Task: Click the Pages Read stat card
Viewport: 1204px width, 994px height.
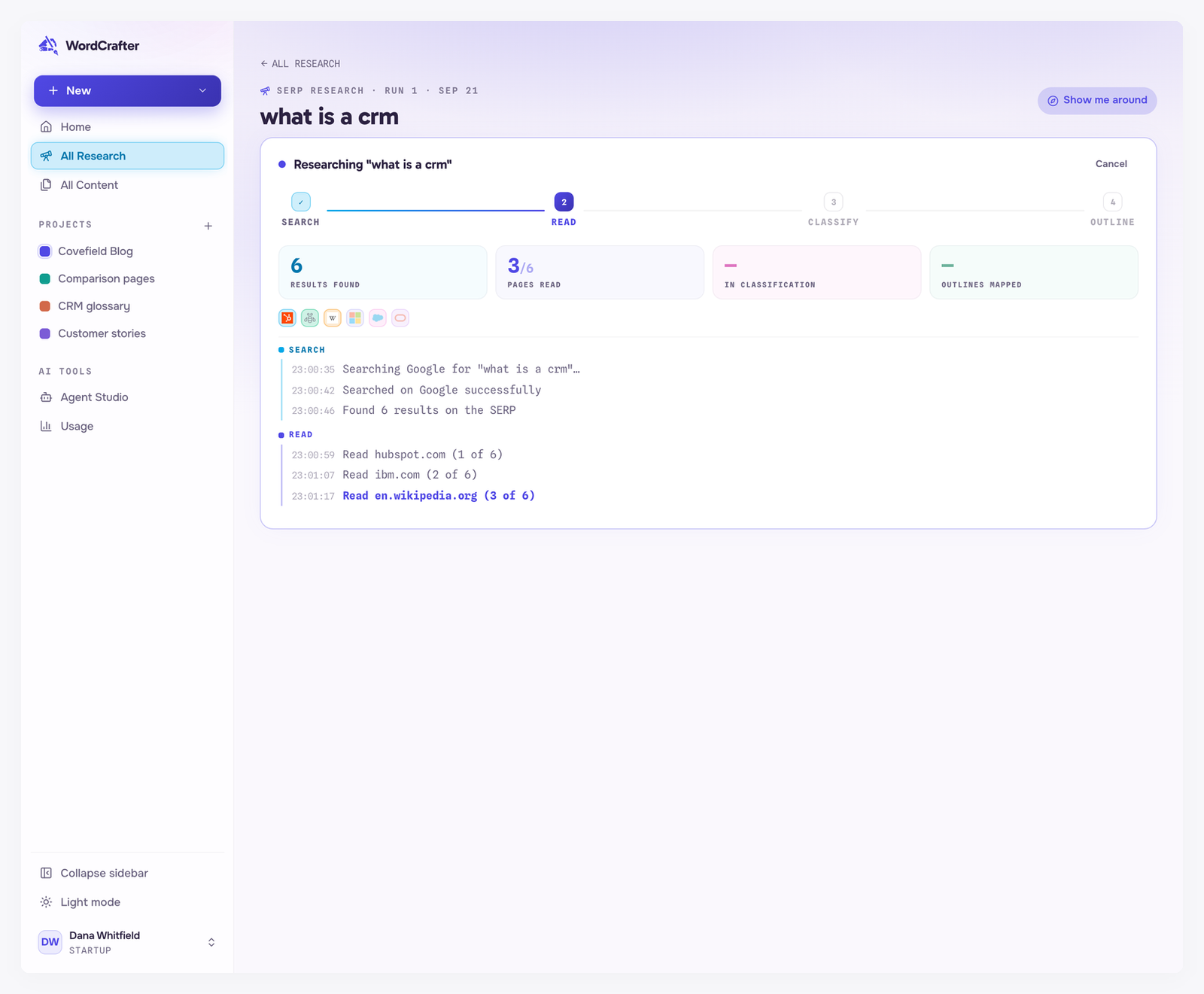Action: [600, 272]
